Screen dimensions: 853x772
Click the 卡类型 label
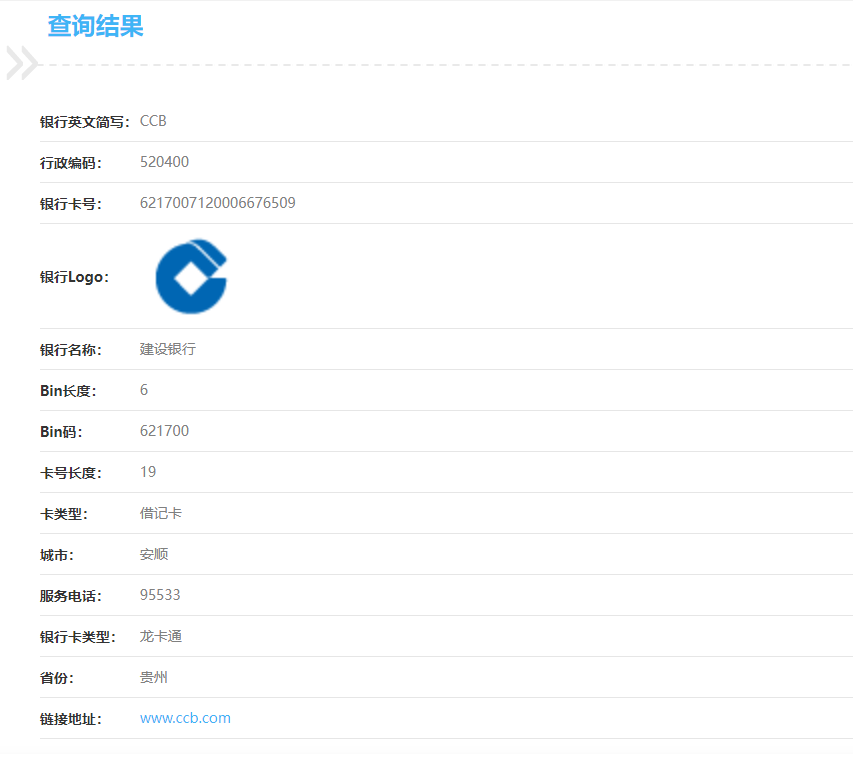pyautogui.click(x=63, y=514)
